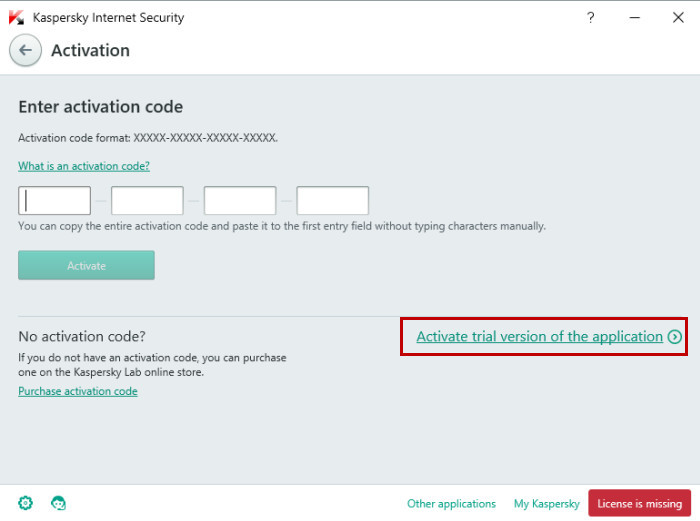
Task: Go back using the arrow beside Activation
Action: point(26,50)
